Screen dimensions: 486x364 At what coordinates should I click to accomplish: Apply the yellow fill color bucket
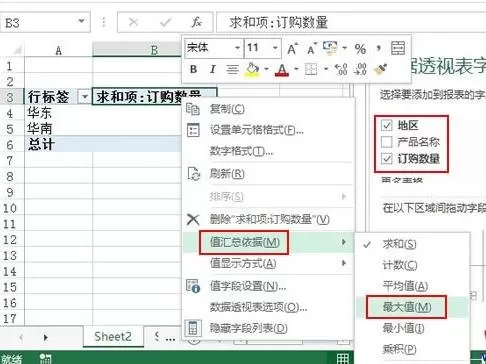(x=252, y=69)
